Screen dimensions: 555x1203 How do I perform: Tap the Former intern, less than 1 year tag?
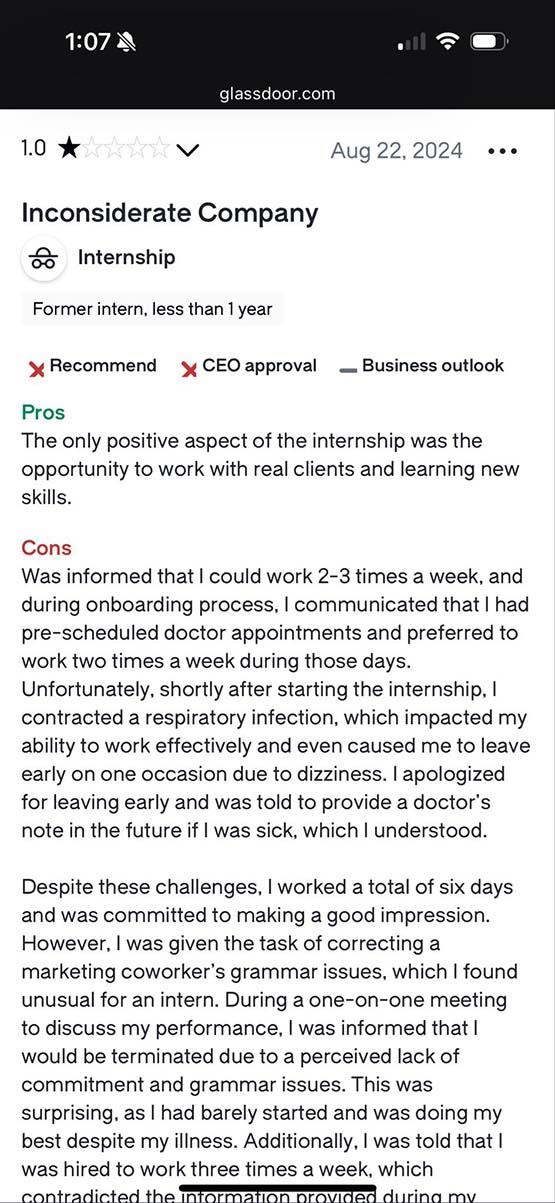[152, 309]
